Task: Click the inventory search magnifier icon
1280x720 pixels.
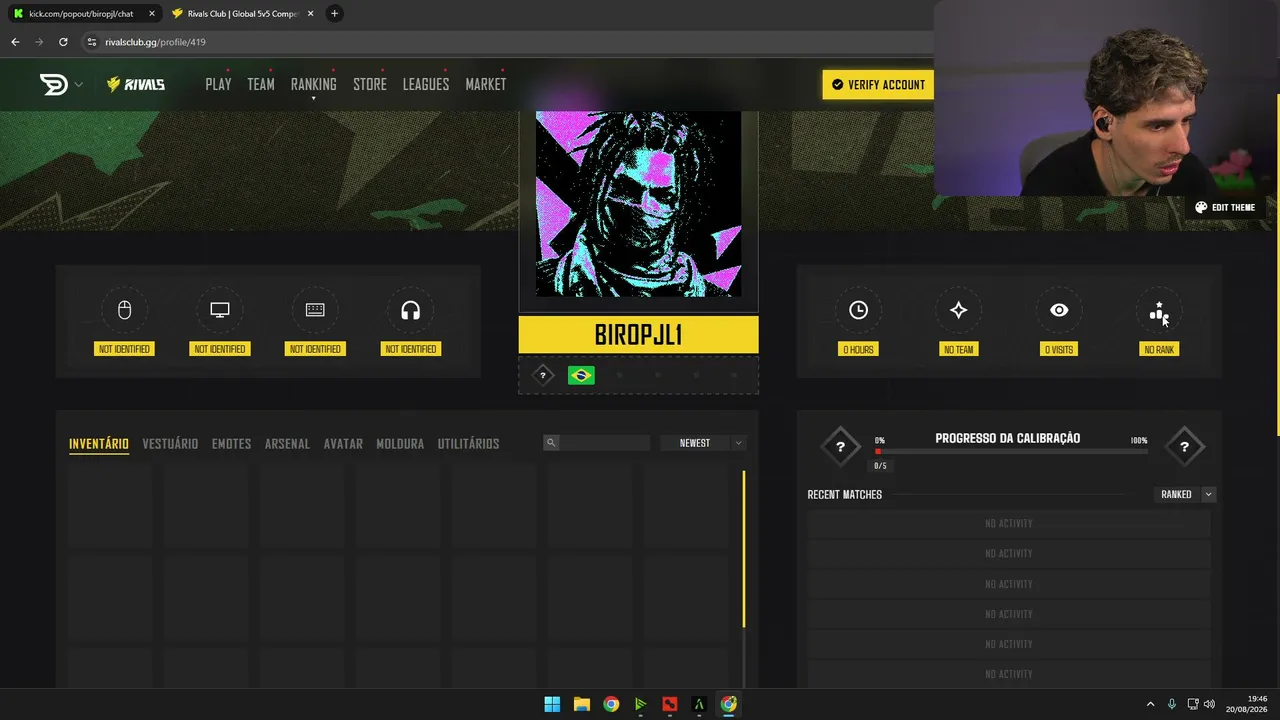Action: coord(550,443)
